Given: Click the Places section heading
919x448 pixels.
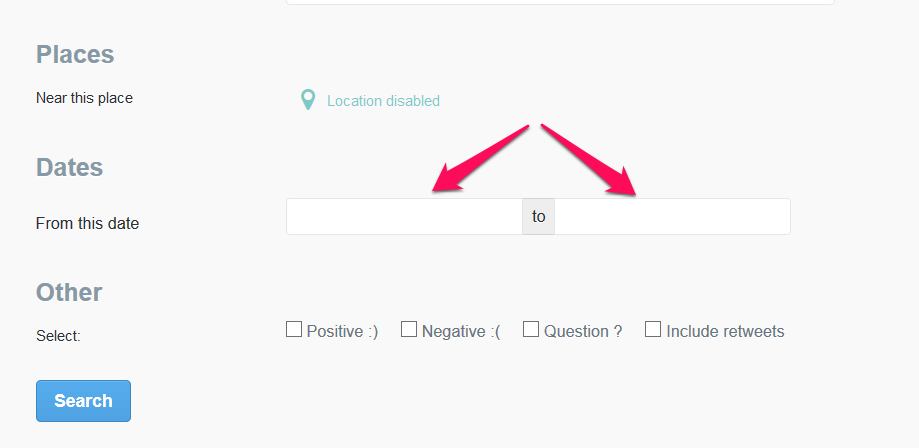Looking at the screenshot, I should [x=75, y=54].
